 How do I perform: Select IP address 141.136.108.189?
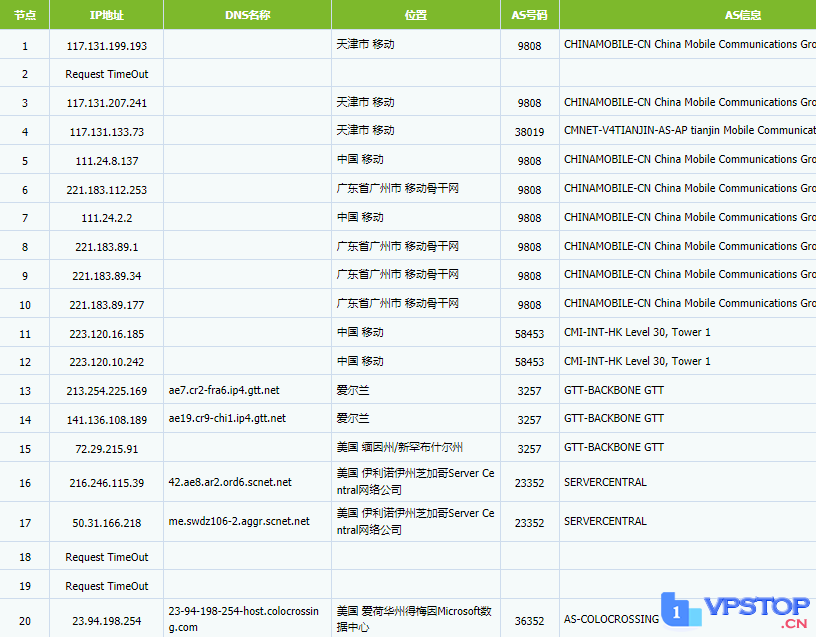point(107,420)
